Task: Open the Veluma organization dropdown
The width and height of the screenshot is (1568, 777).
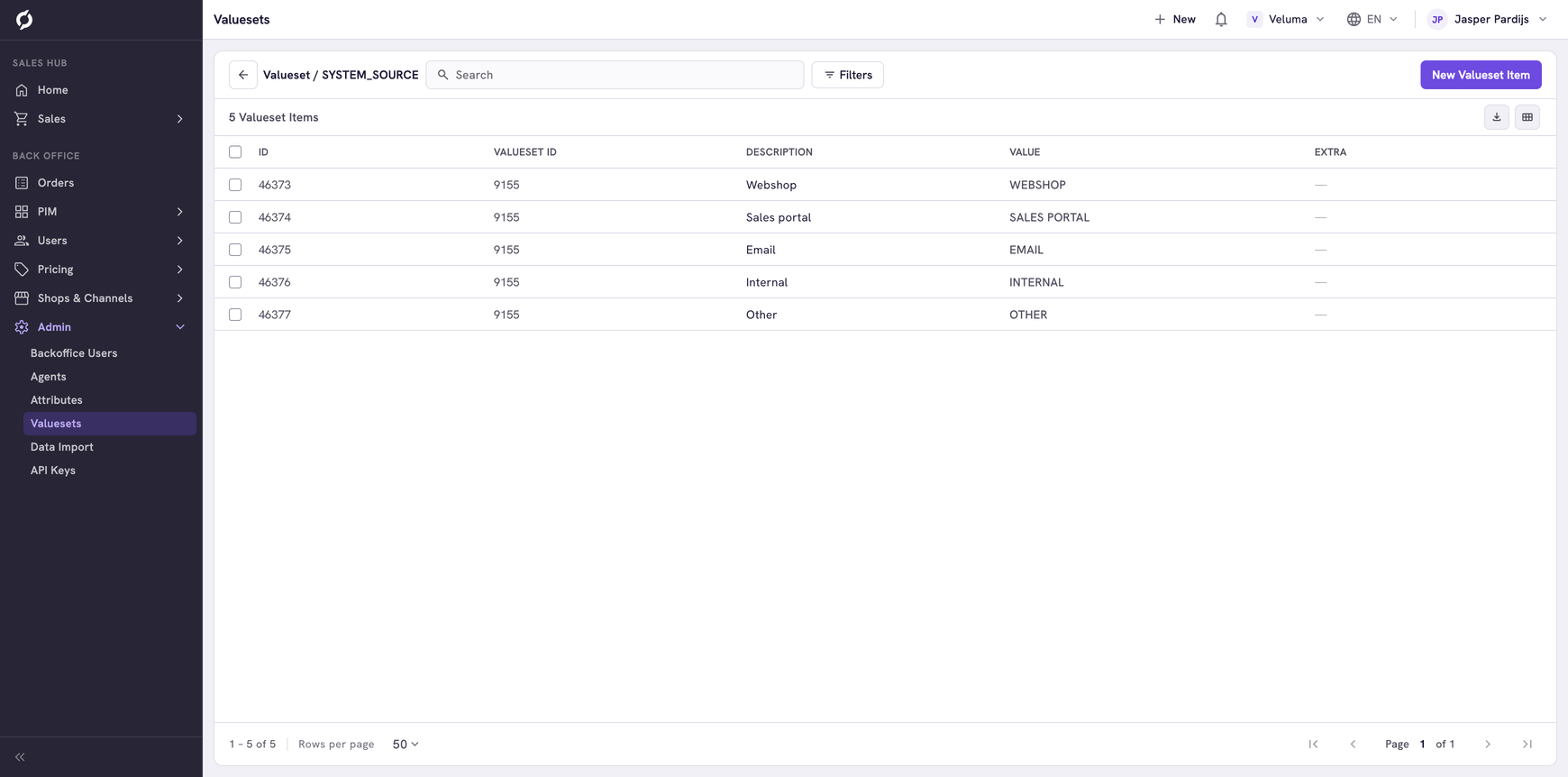Action: click(x=1286, y=19)
